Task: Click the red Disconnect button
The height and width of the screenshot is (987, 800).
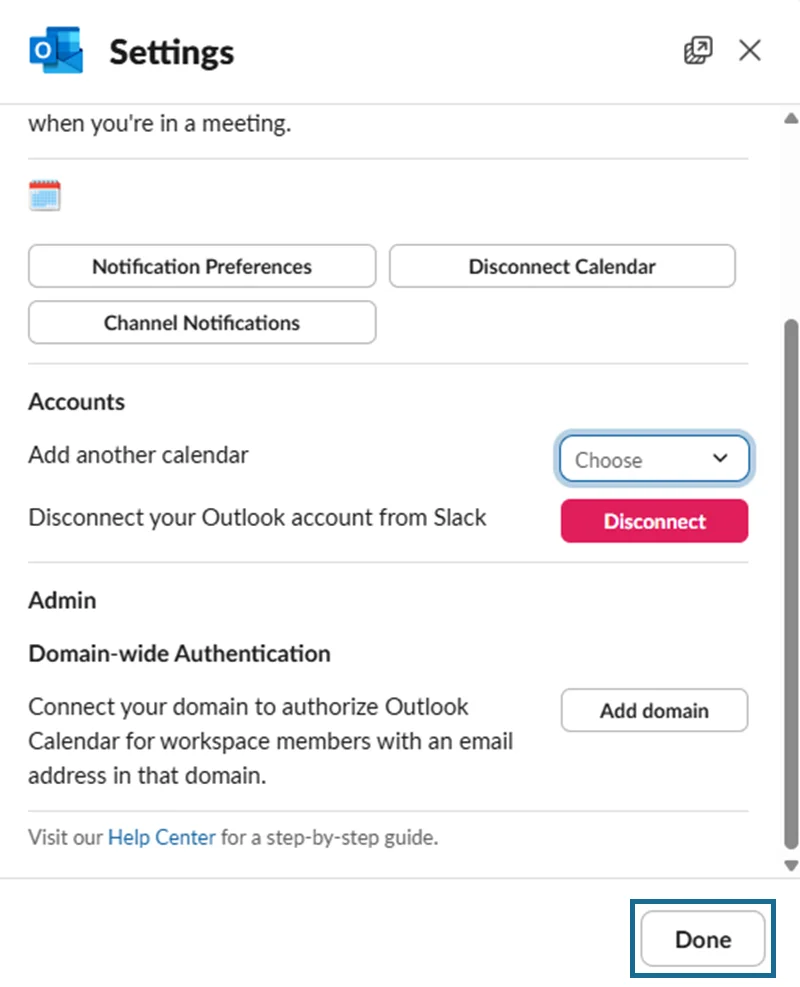Action: tap(654, 521)
